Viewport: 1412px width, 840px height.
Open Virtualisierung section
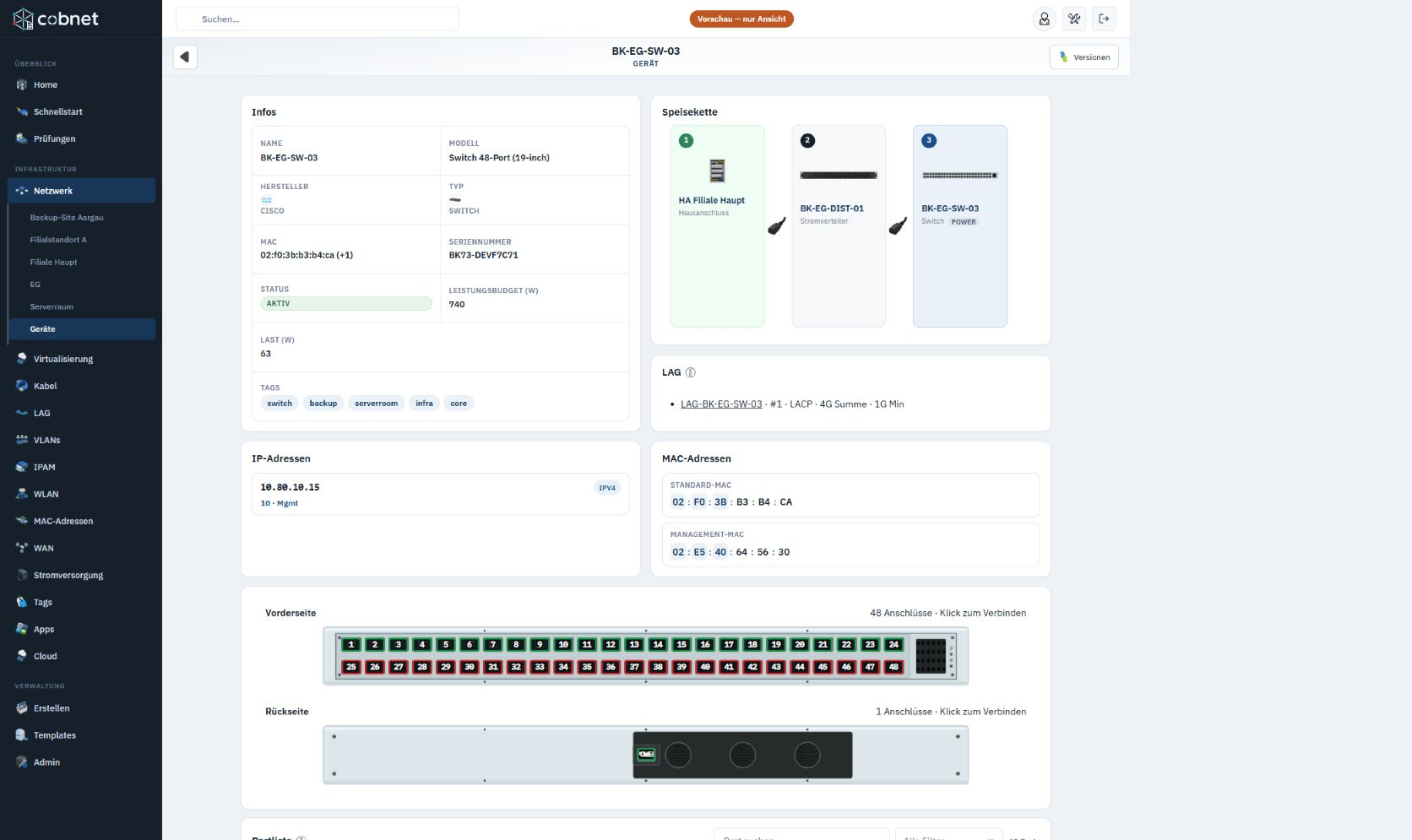tap(81, 359)
